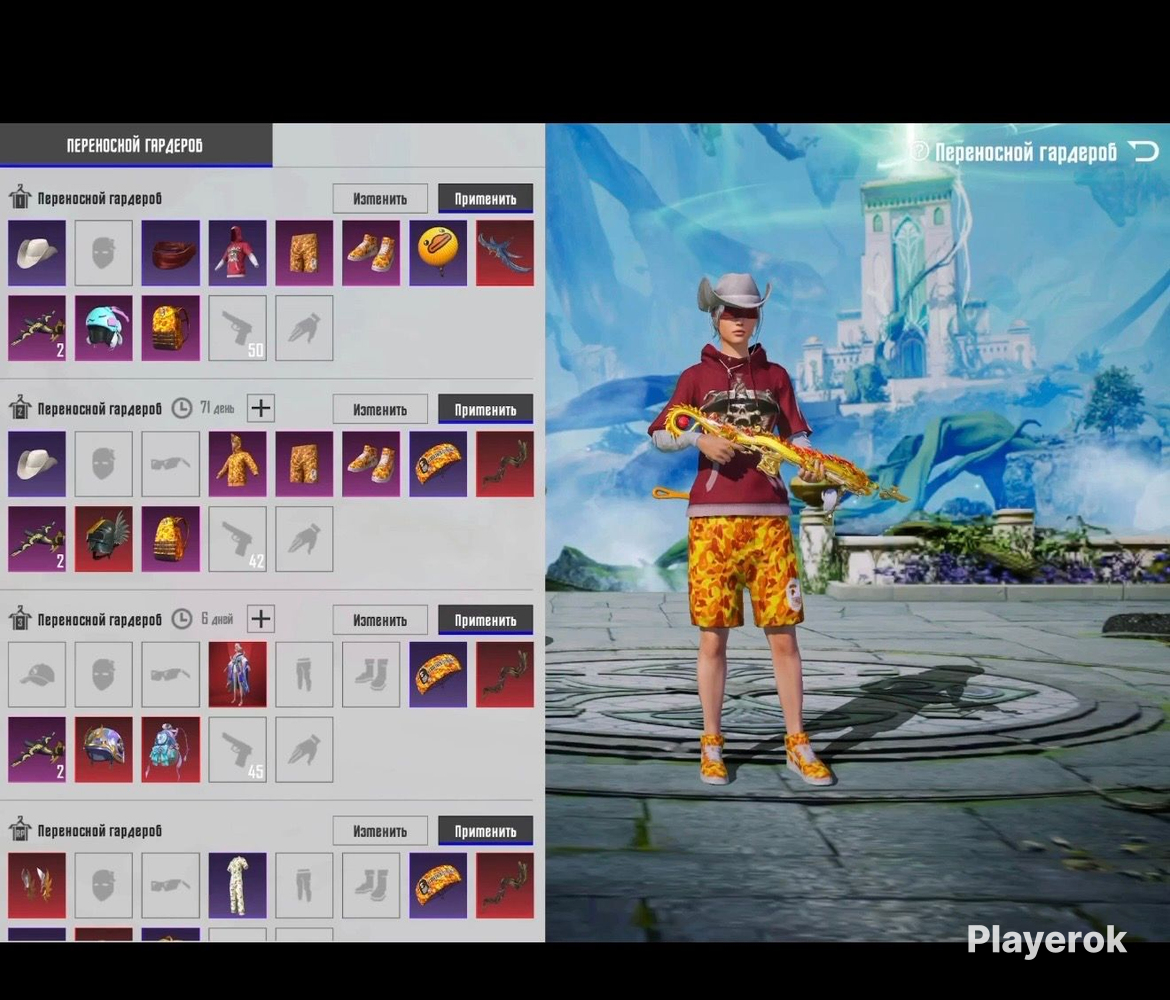
Task: Select the white jumpsuit outfit in the bottom wardrobe
Action: [x=237, y=886]
